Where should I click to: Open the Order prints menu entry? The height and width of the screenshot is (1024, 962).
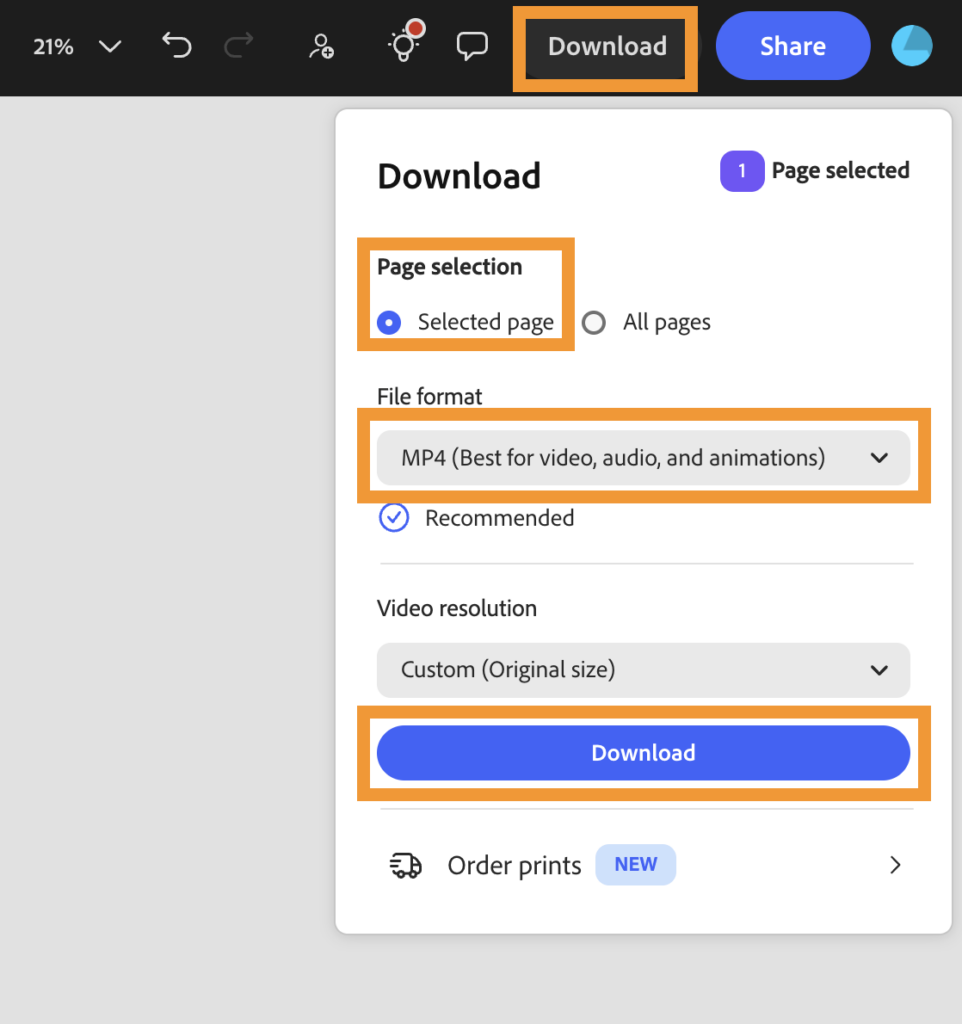[514, 865]
